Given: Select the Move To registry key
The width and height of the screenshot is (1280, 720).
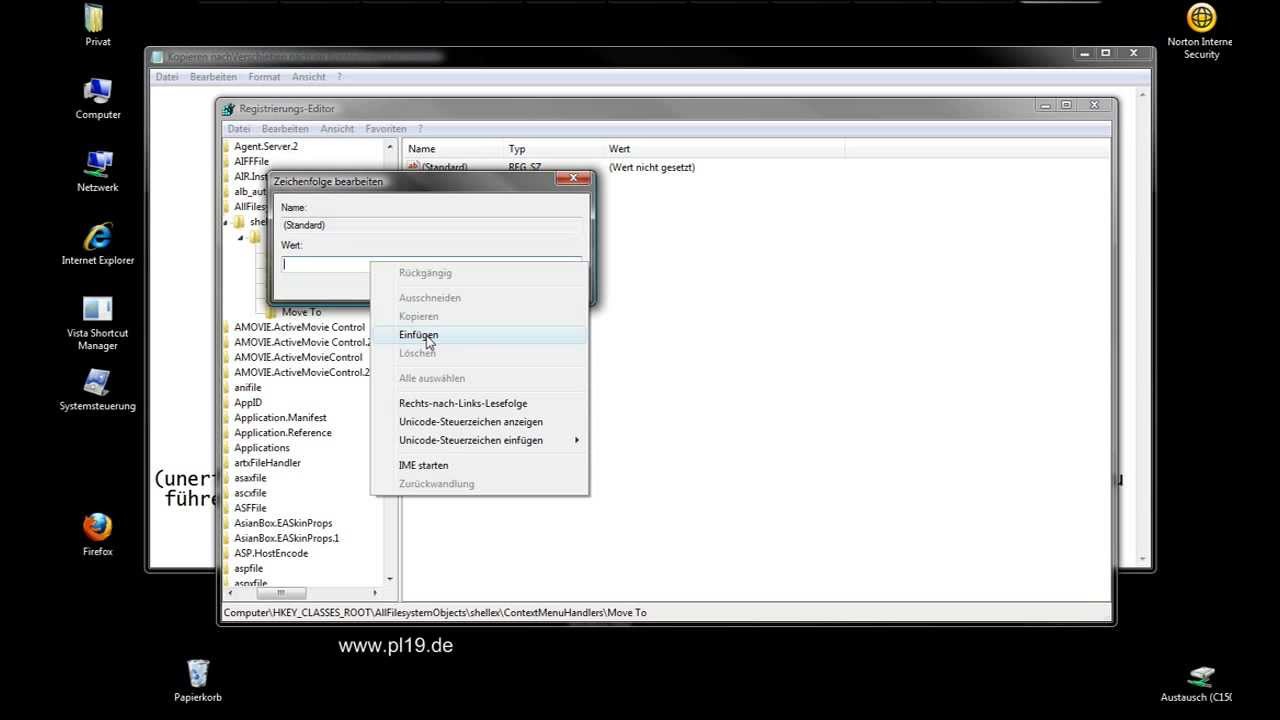Looking at the screenshot, I should [x=301, y=312].
